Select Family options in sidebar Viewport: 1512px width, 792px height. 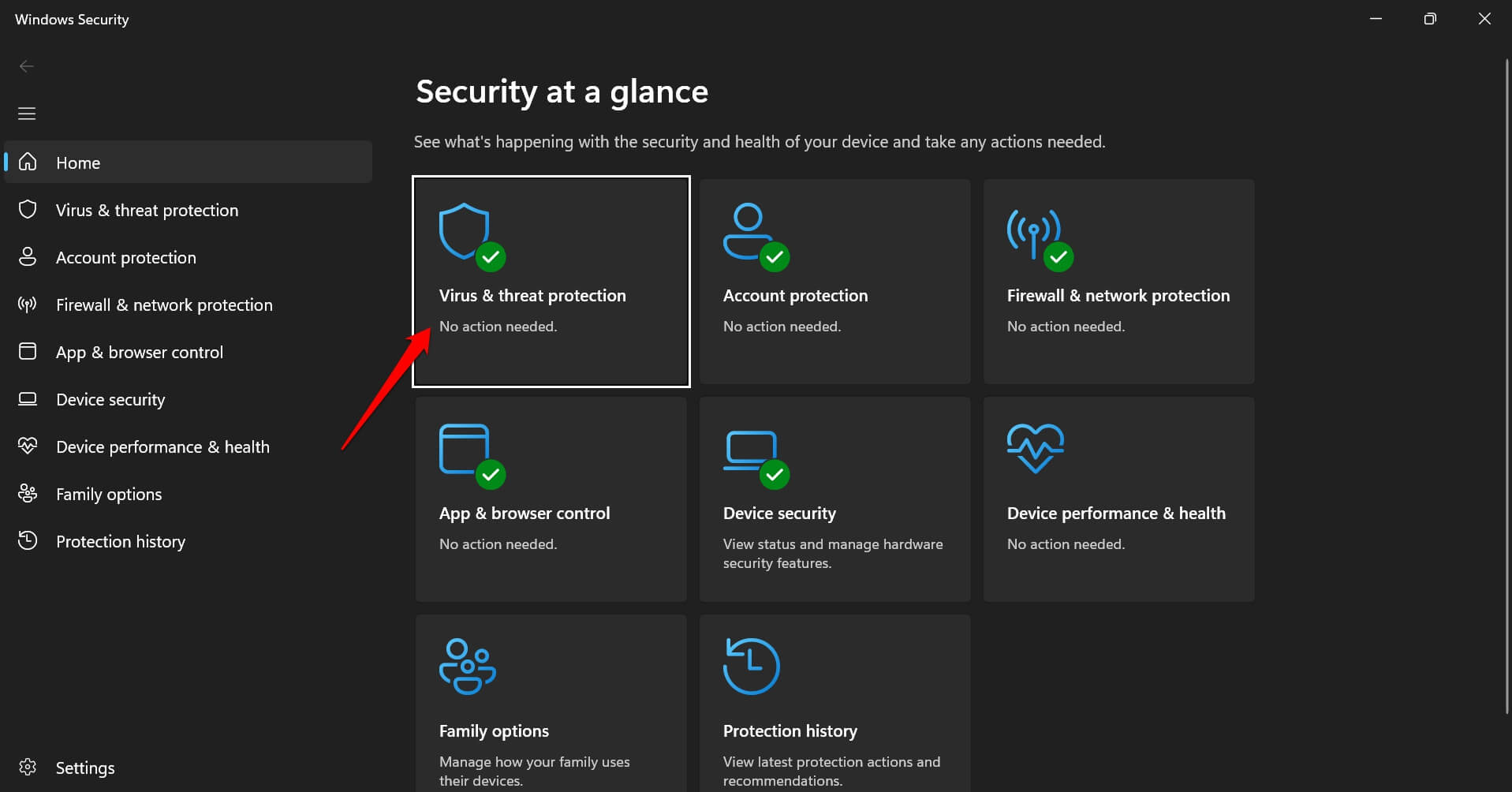click(x=188, y=494)
